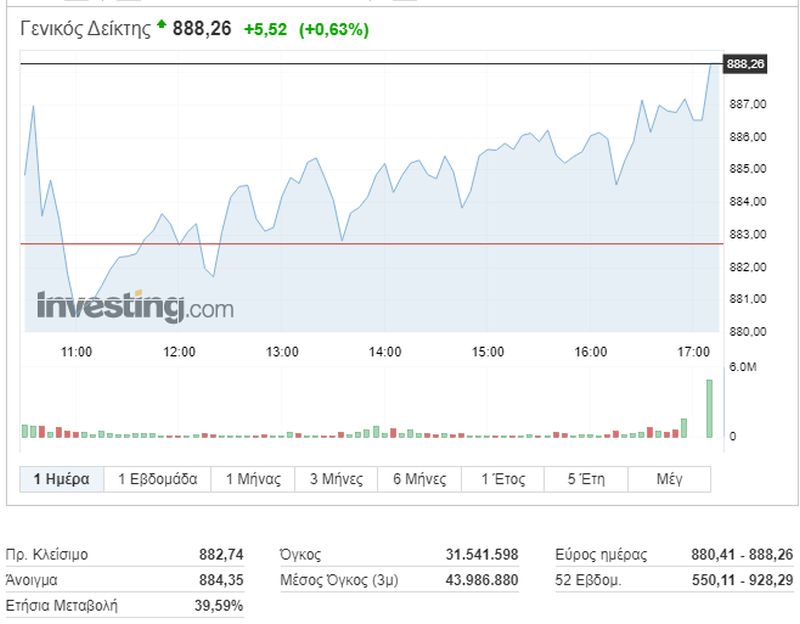Click the 52-week range 550,11 - 928,29
Screen dimensions: 800x624
(x=742, y=580)
